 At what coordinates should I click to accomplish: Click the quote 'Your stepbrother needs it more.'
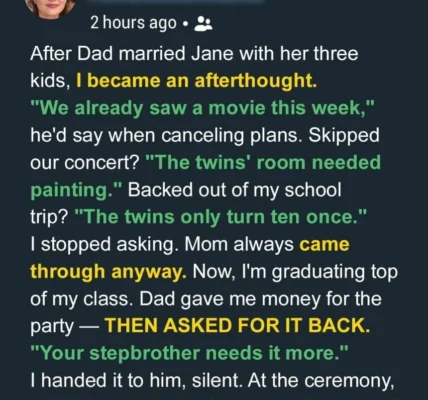189,353
